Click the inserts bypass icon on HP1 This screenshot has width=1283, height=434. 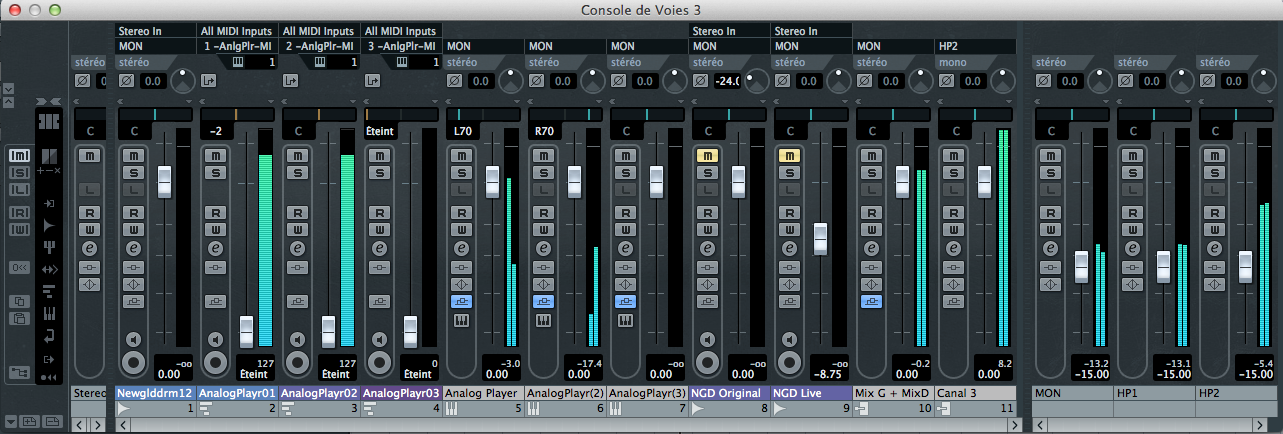[1132, 267]
